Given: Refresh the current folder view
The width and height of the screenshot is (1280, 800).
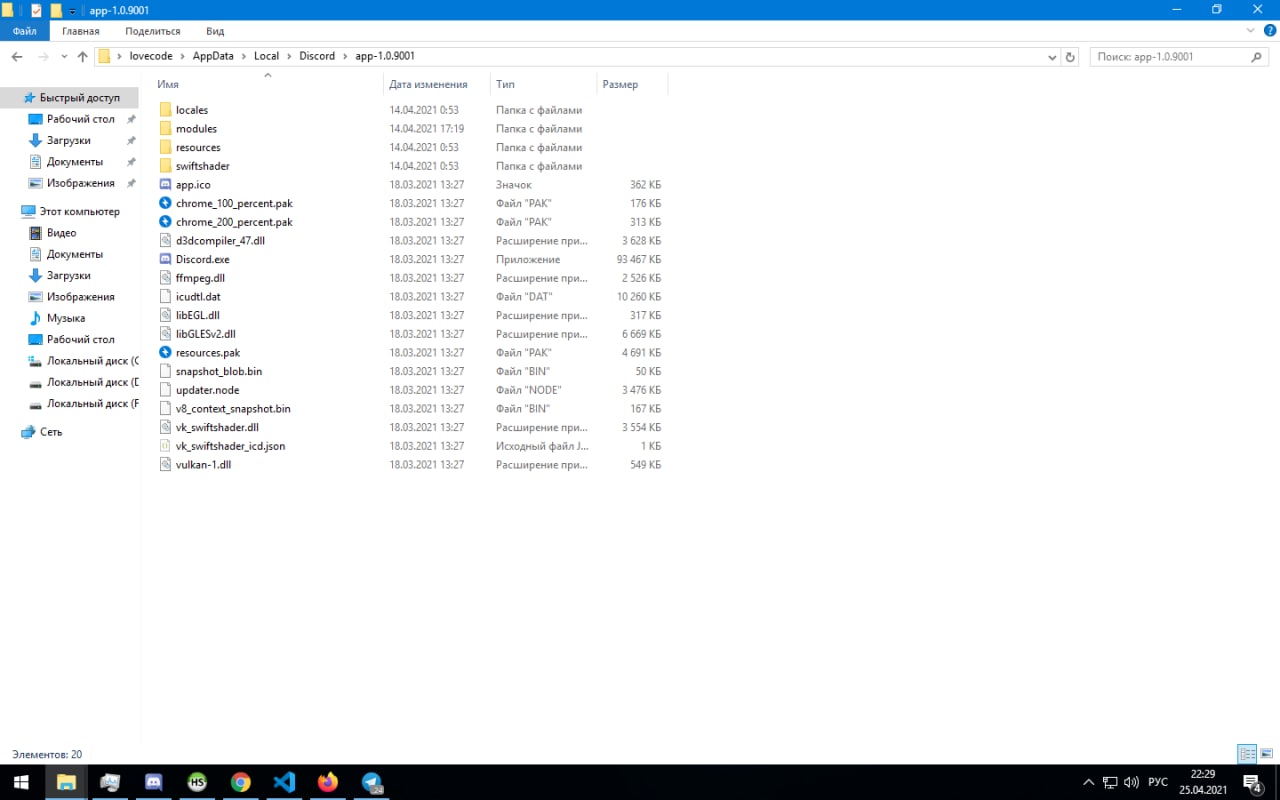Looking at the screenshot, I should [x=1070, y=57].
